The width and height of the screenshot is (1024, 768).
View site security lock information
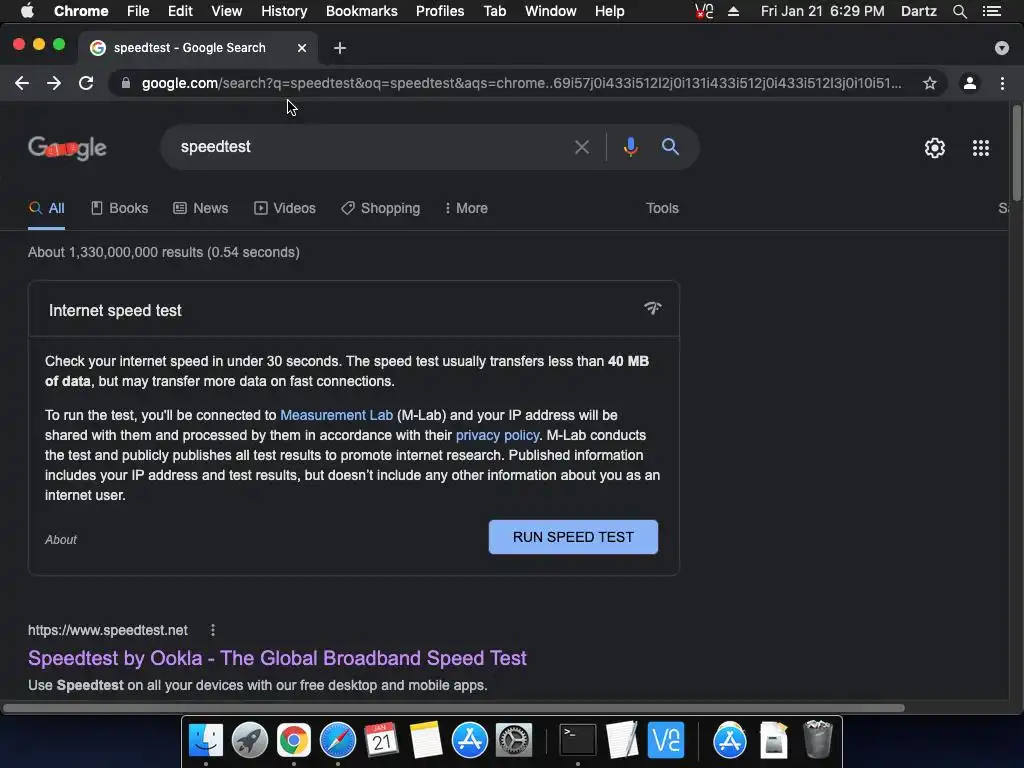pyautogui.click(x=126, y=83)
